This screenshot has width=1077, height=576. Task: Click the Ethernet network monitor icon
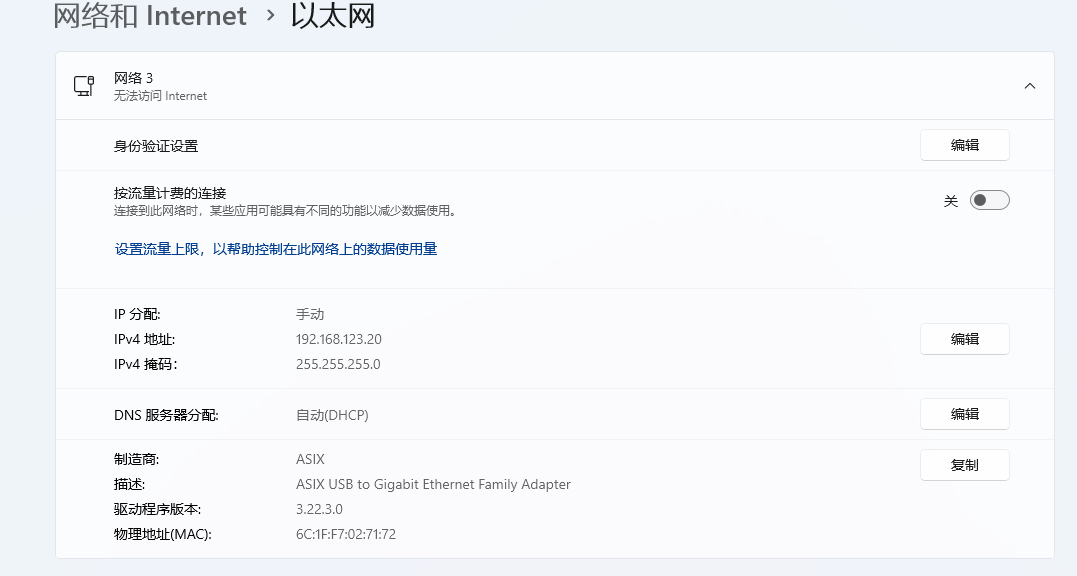click(x=84, y=86)
